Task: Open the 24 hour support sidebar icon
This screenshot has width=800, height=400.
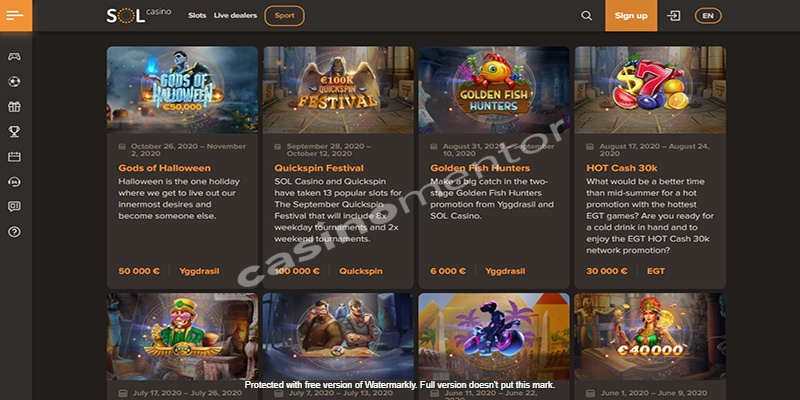Action: 14,182
